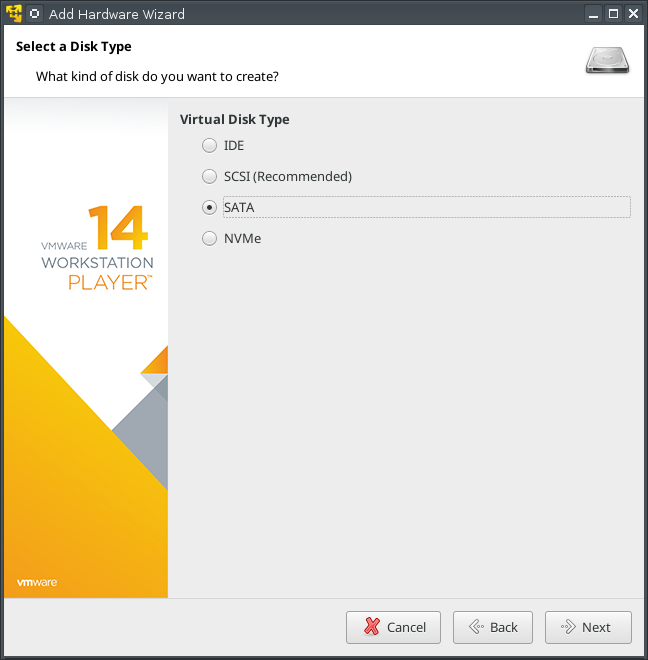Image resolution: width=648 pixels, height=660 pixels.
Task: Maximize the Add Hardware Wizard window
Action: click(612, 14)
